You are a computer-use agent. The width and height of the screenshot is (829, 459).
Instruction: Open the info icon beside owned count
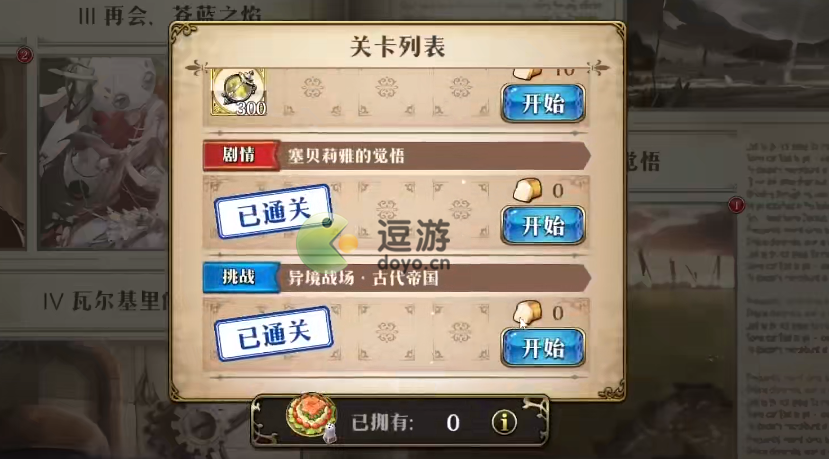pos(504,422)
